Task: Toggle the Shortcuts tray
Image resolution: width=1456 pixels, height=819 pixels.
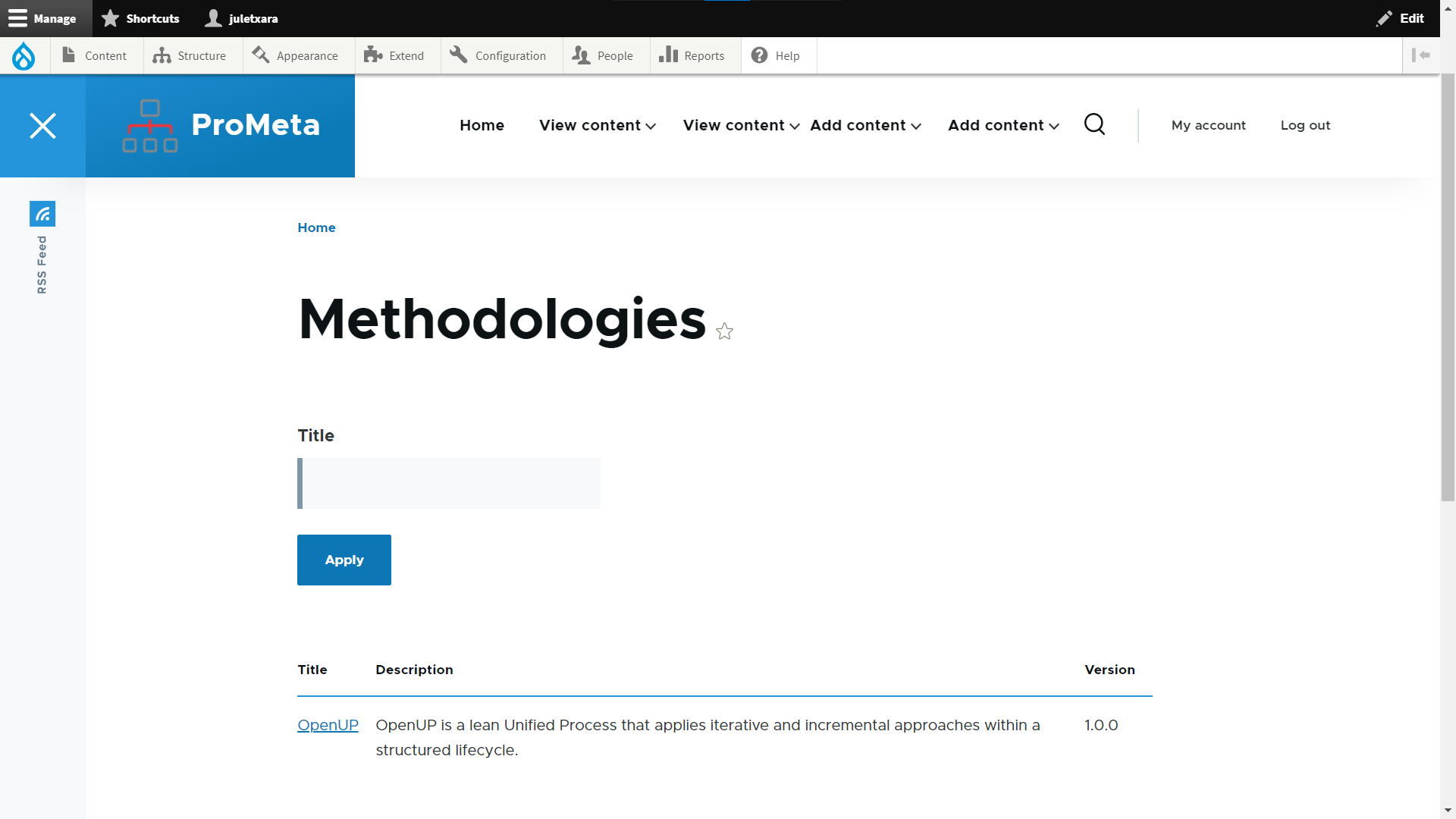Action: 141,18
